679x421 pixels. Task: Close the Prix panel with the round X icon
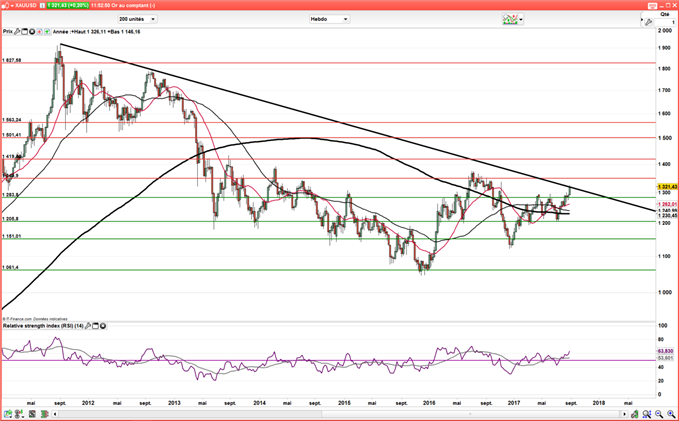coord(32,32)
